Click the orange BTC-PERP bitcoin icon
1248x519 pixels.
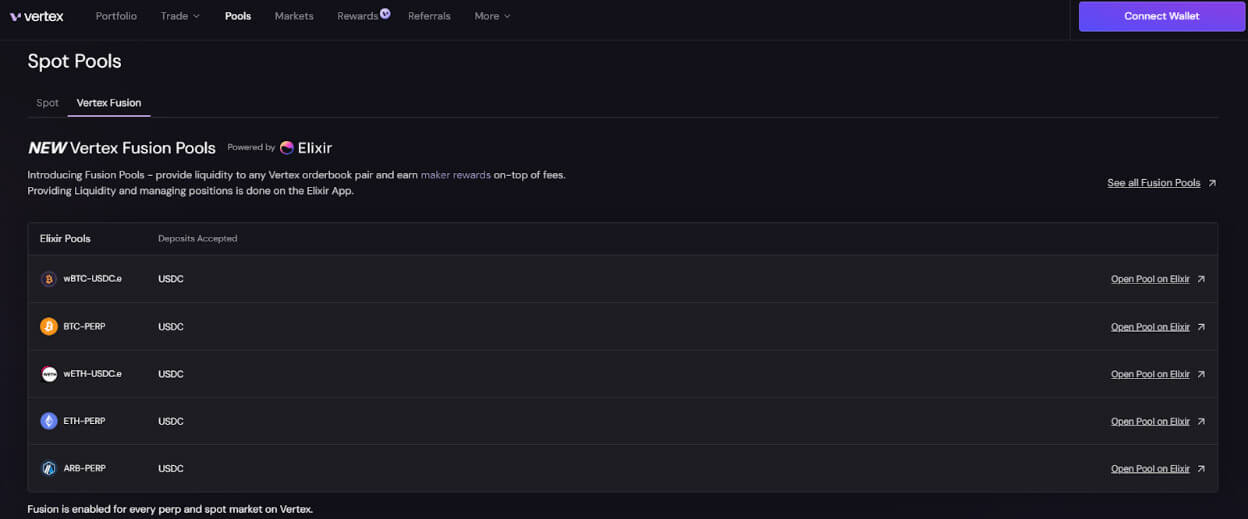tap(48, 327)
